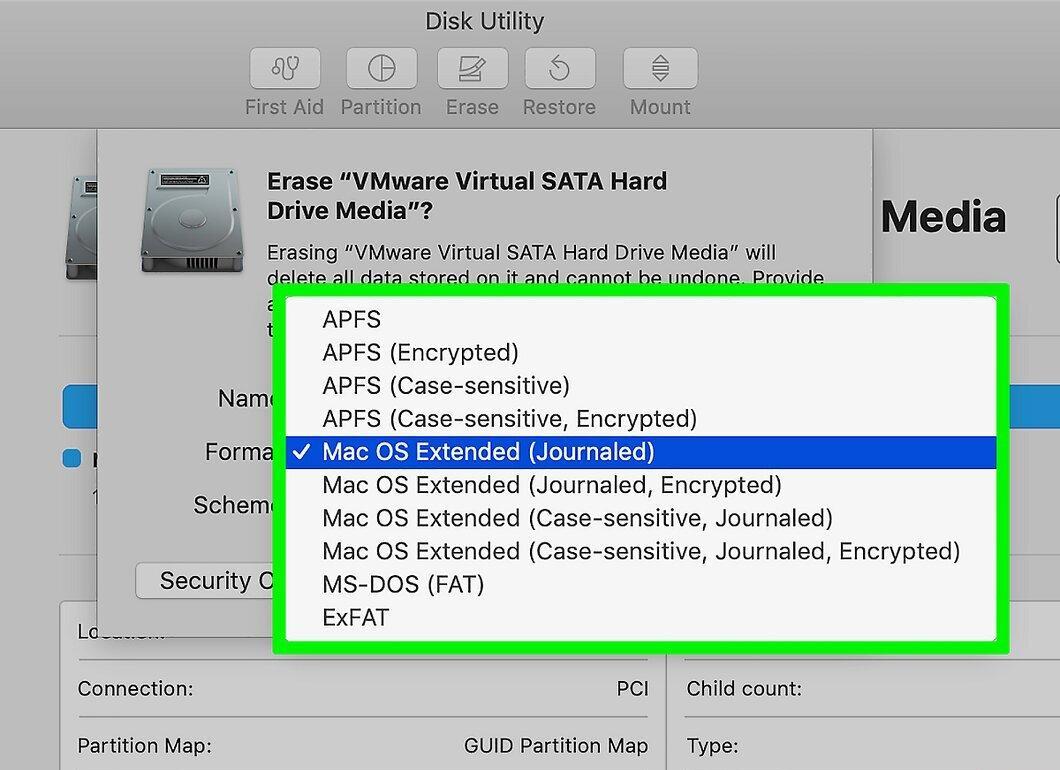Open the Partition tool in the toolbar
The height and width of the screenshot is (770, 1060).
[x=381, y=68]
